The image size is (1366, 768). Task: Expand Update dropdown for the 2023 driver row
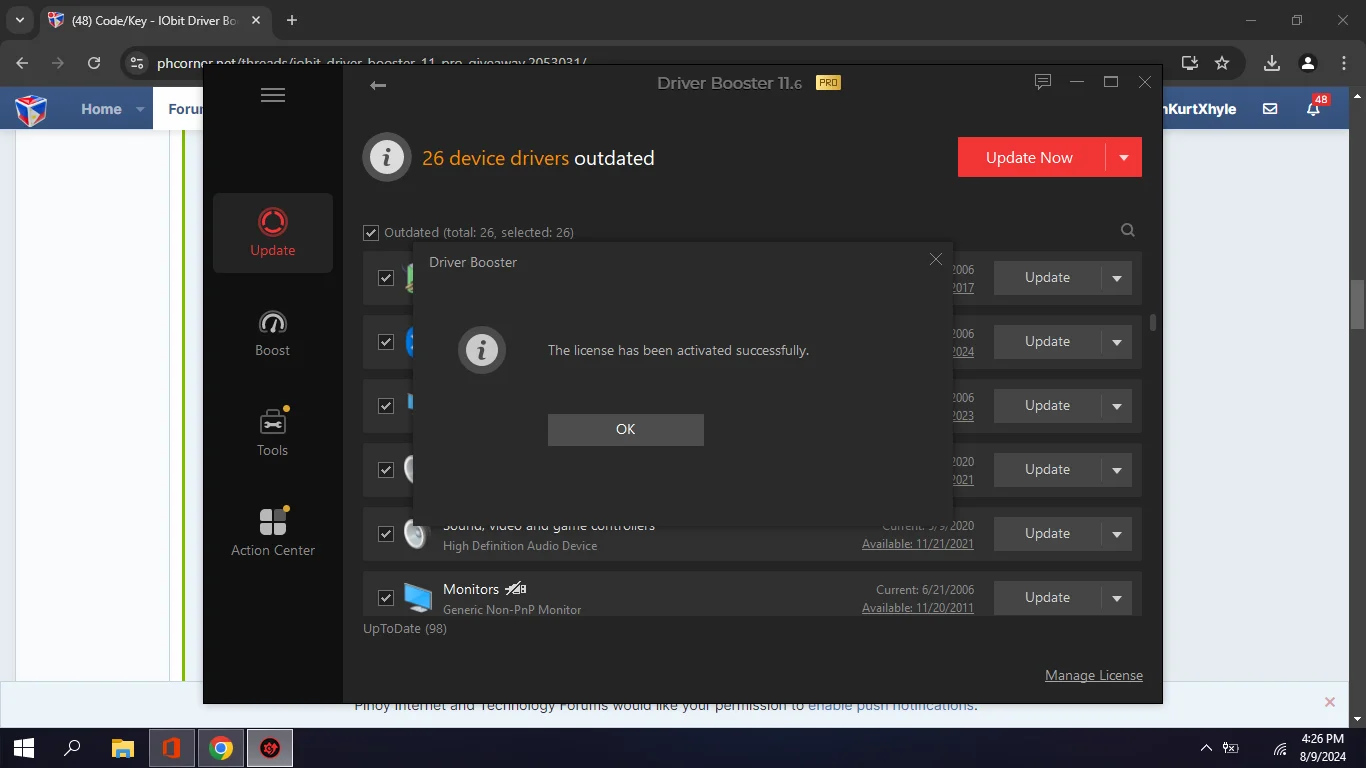pos(1117,406)
